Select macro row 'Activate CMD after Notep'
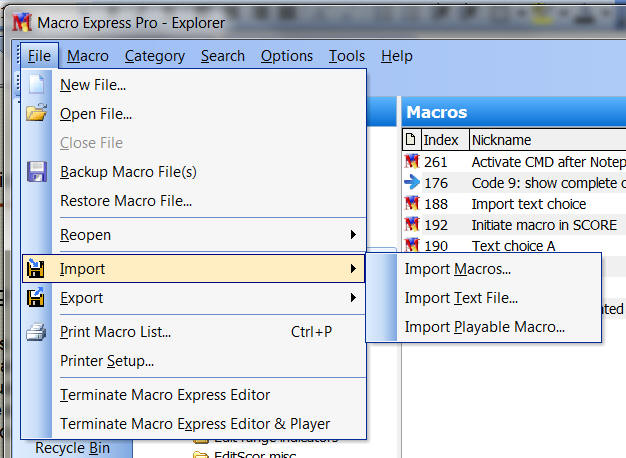 [x=514, y=162]
